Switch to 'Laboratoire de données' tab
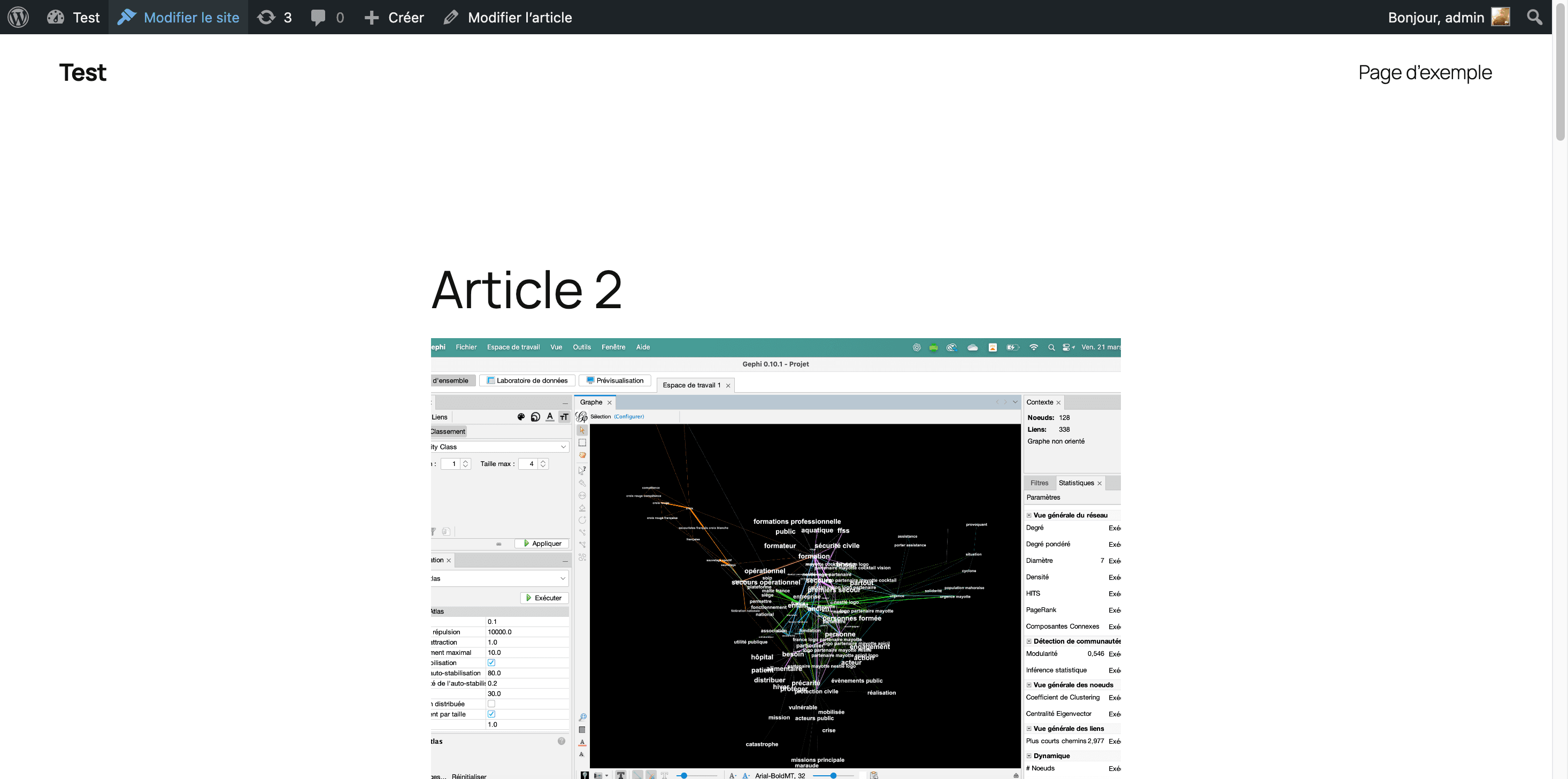This screenshot has width=1568, height=779. click(527, 380)
